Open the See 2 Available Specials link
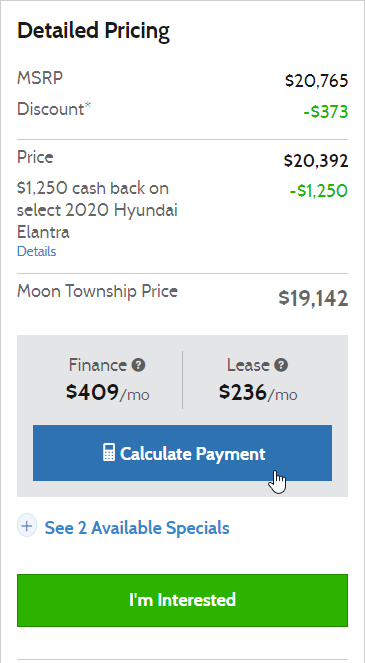 coord(137,528)
